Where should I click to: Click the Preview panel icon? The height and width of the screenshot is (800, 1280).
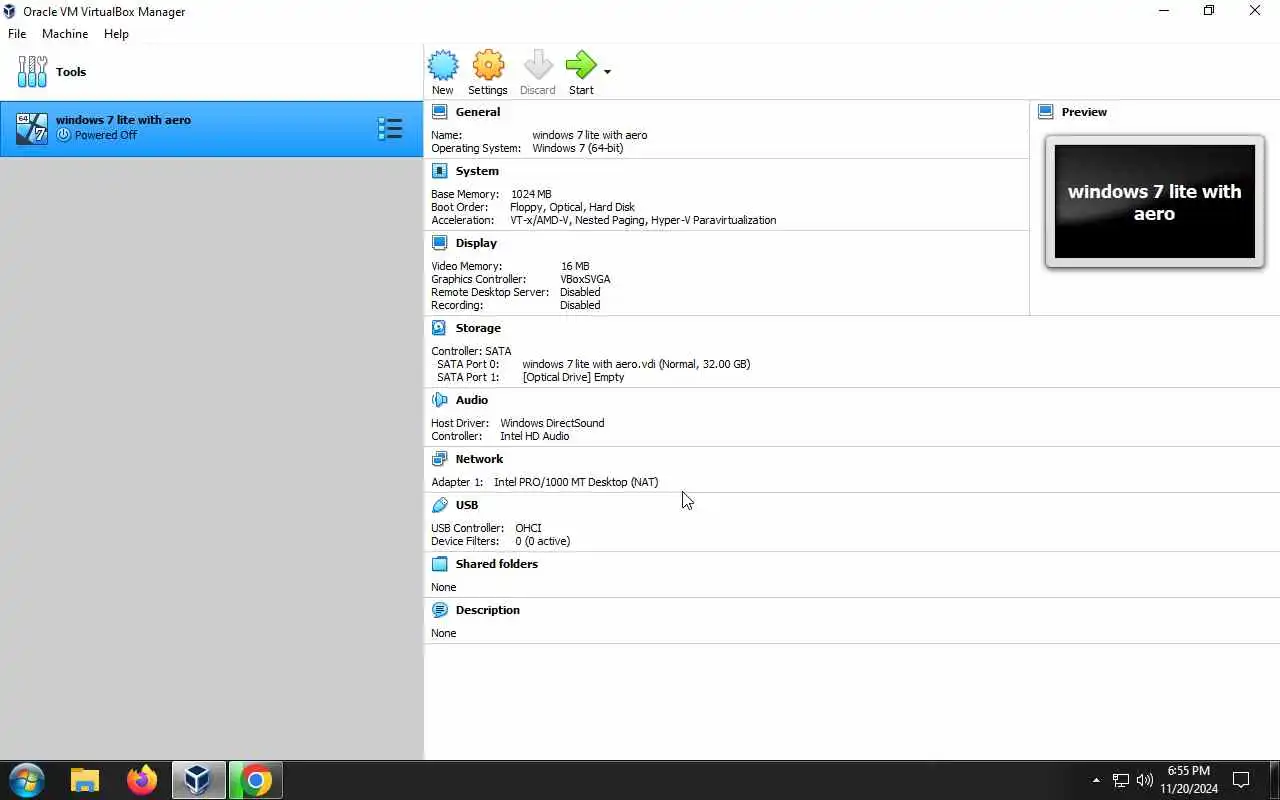click(1046, 112)
